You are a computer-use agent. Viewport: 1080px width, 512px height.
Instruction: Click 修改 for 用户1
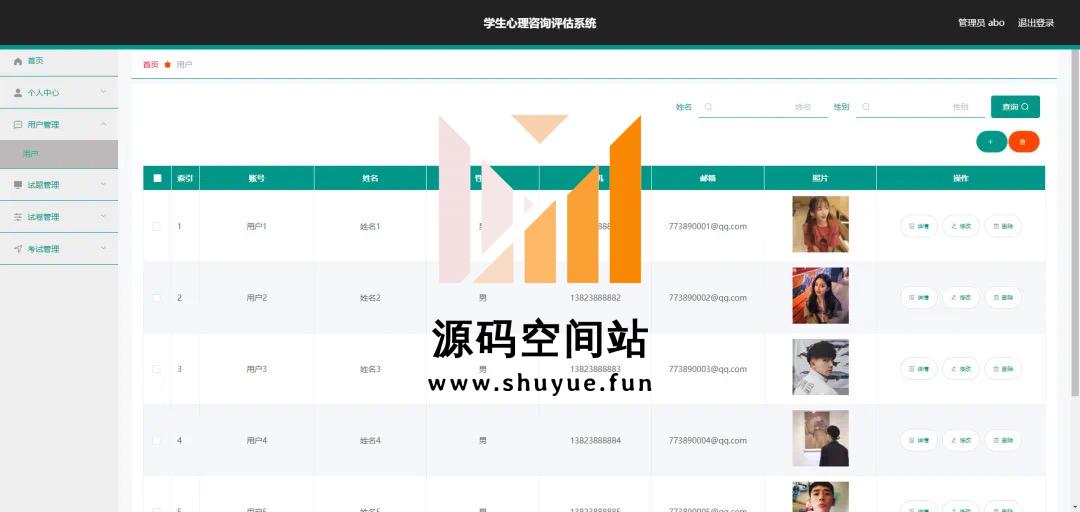[961, 226]
